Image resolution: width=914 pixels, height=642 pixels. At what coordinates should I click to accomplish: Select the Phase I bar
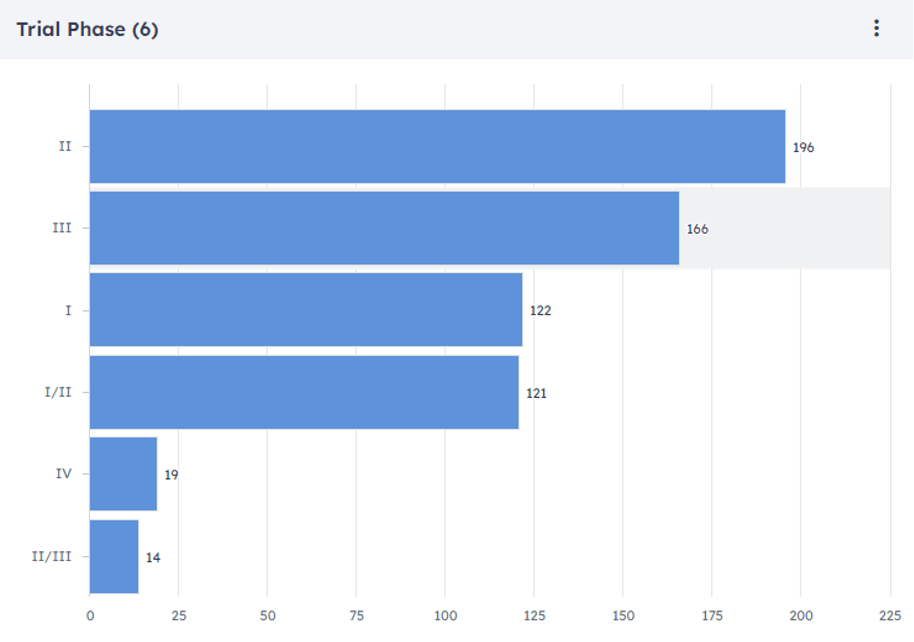[x=306, y=310]
